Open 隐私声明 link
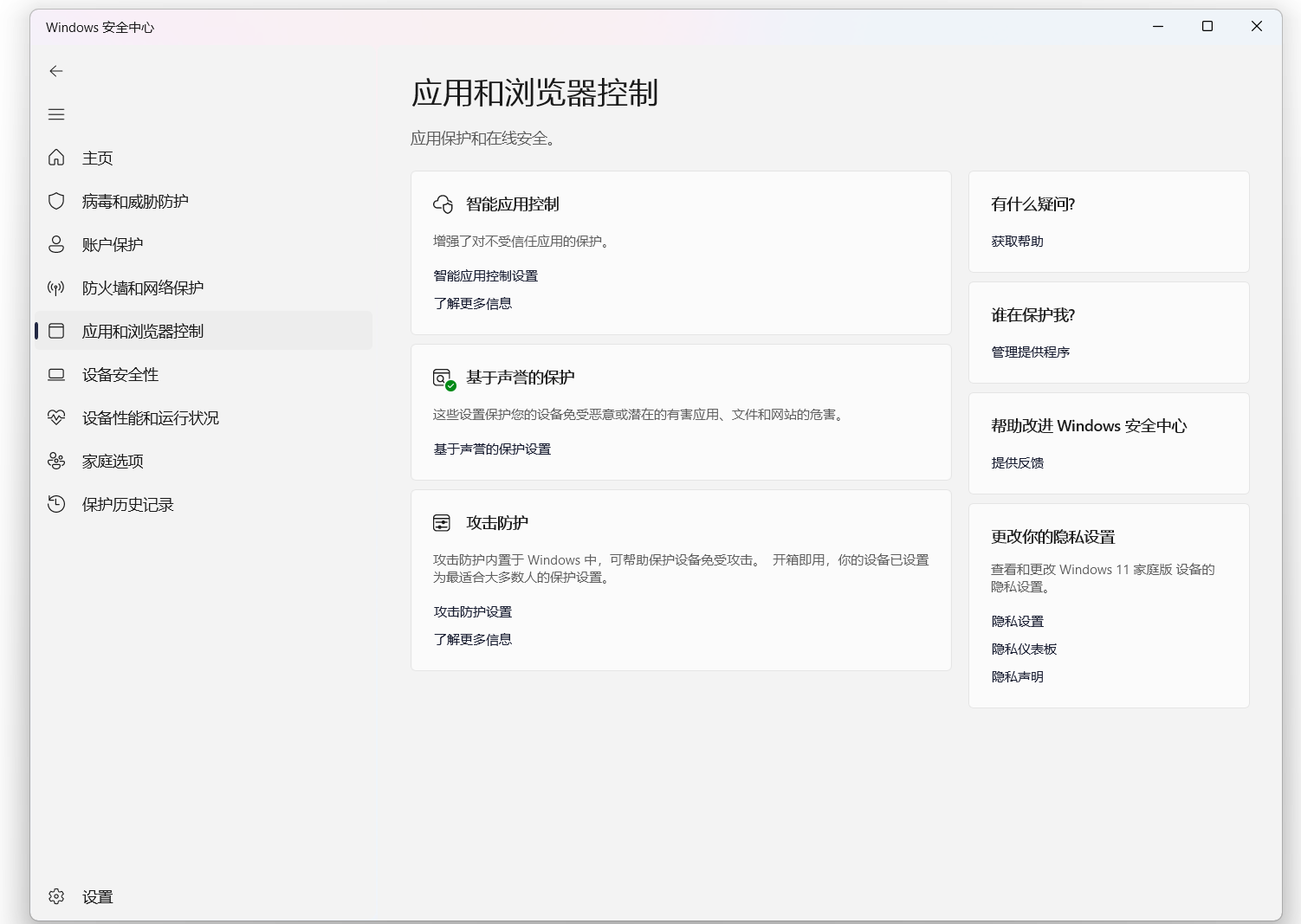The width and height of the screenshot is (1301, 924). coord(1017,676)
